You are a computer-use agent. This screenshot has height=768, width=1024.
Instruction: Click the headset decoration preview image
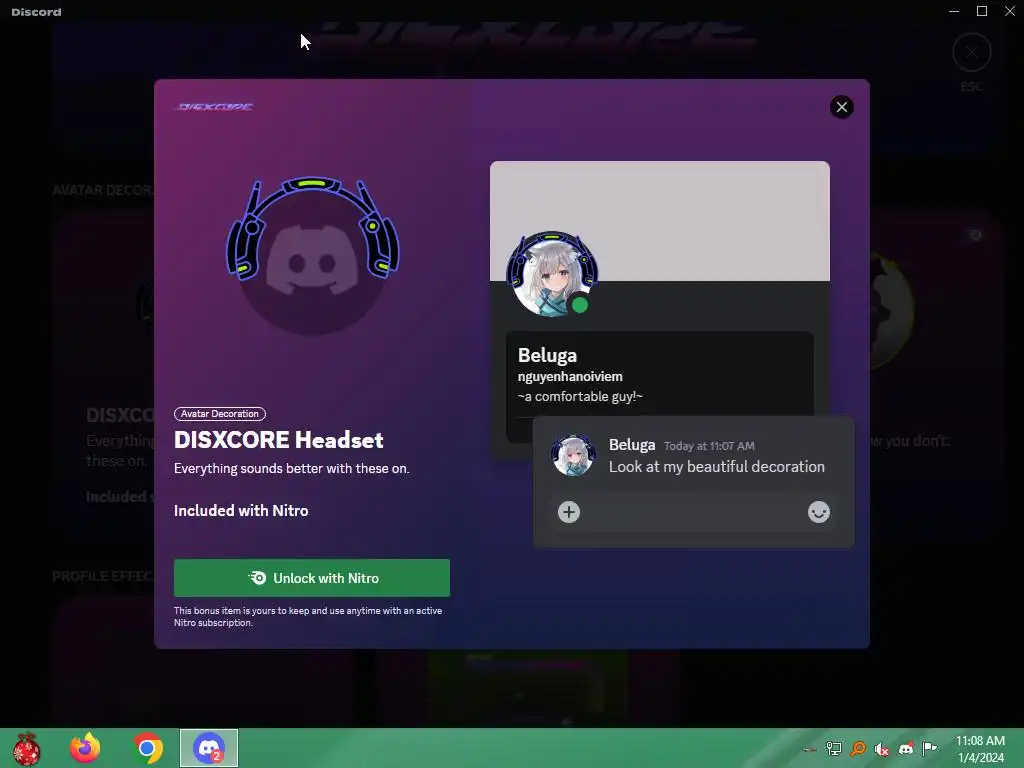(313, 255)
